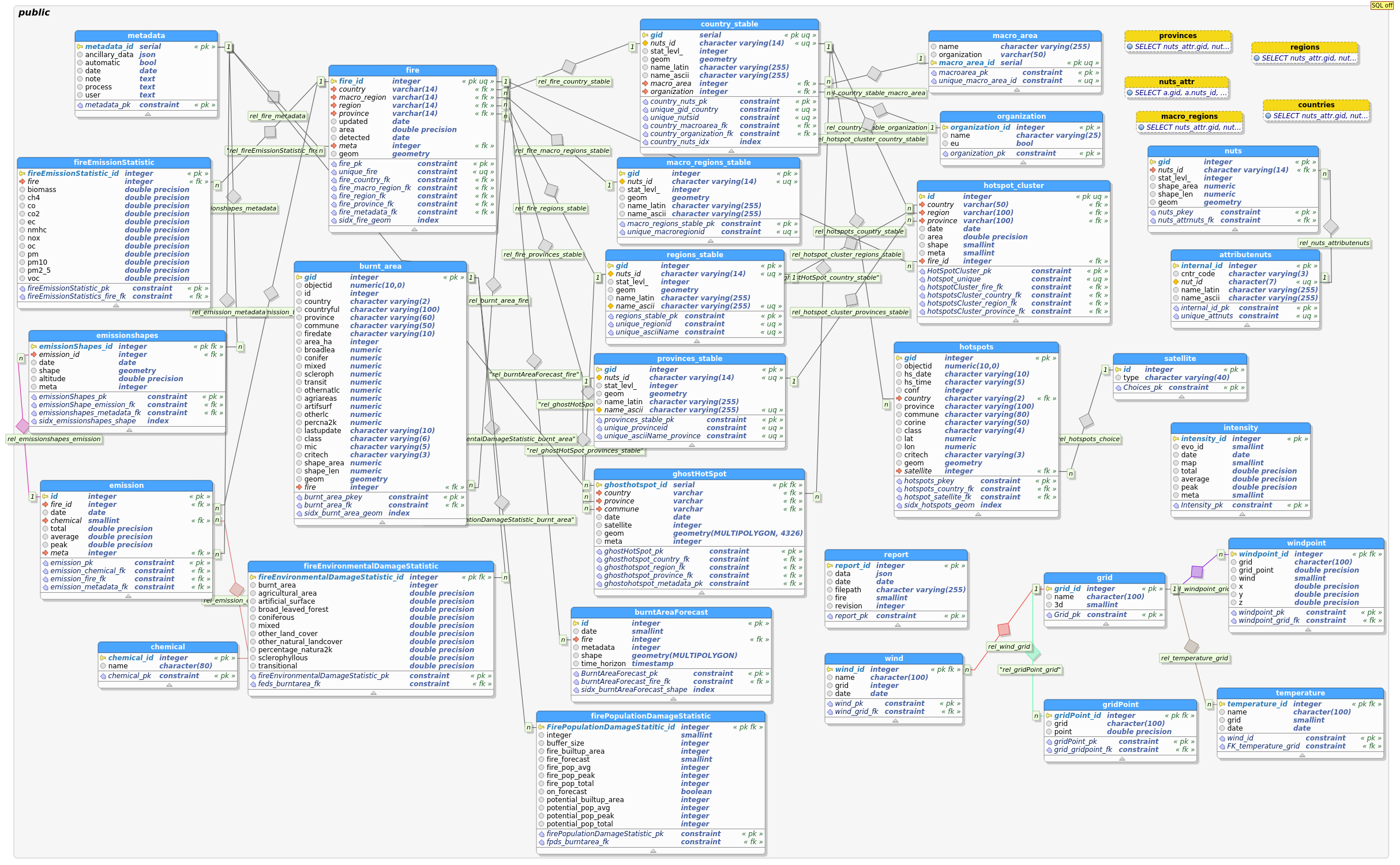
Task: Select the burnt_area table title bar
Action: 380,266
